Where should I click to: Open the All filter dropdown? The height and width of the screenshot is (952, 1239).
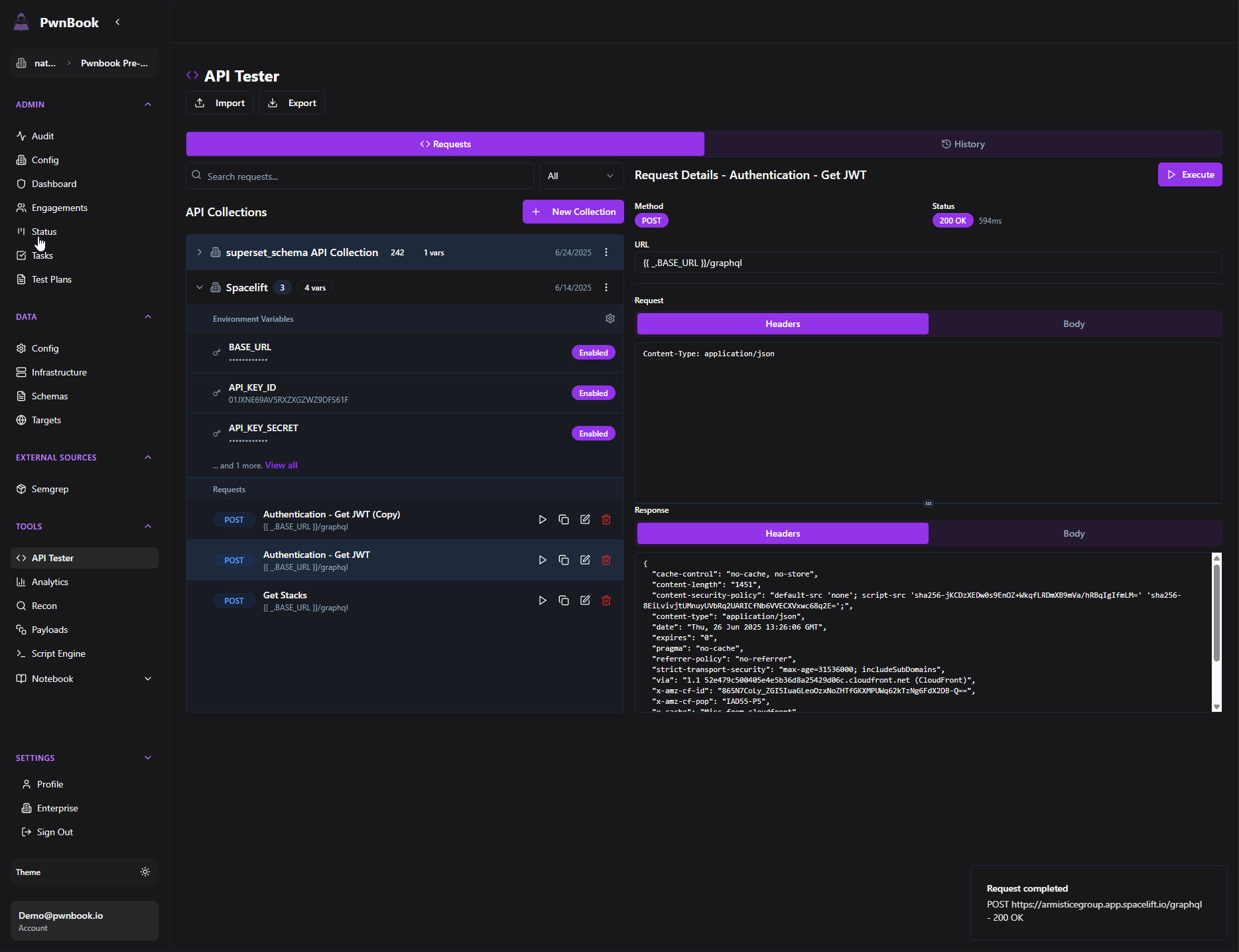tap(581, 176)
